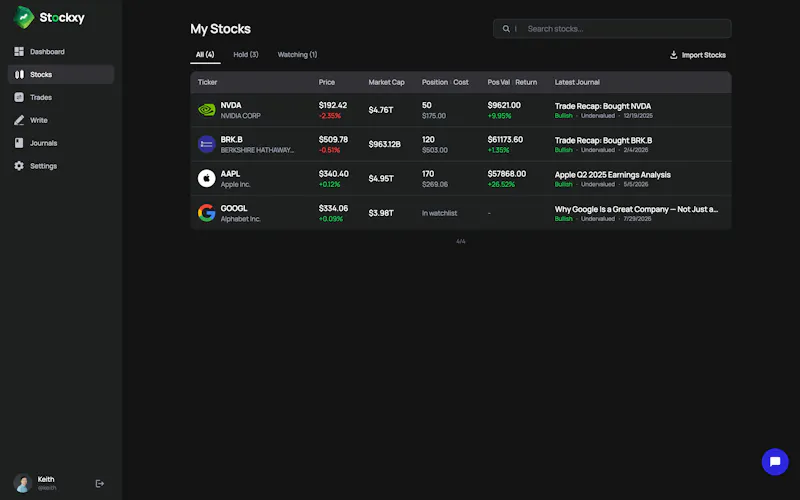Image resolution: width=800 pixels, height=500 pixels.
Task: Click the logout icon beside Keith
Action: pyautogui.click(x=99, y=484)
